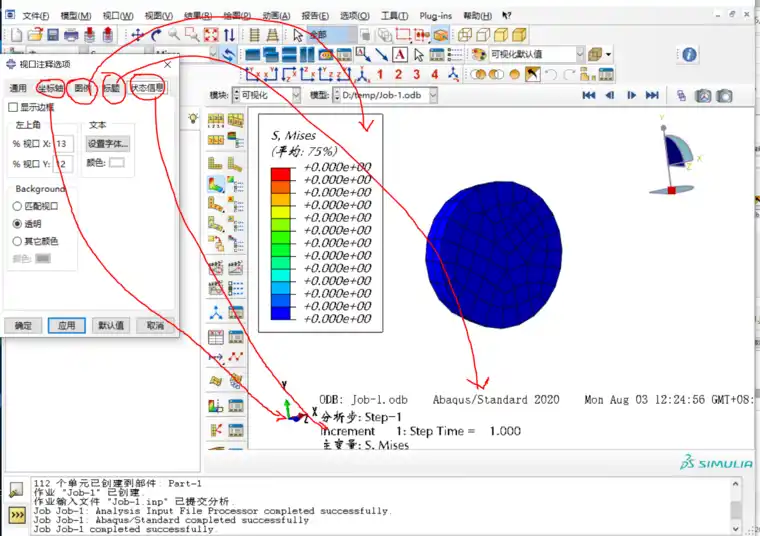Image resolution: width=760 pixels, height=536 pixels.
Task: Click the undo view arrow
Action: [551, 74]
